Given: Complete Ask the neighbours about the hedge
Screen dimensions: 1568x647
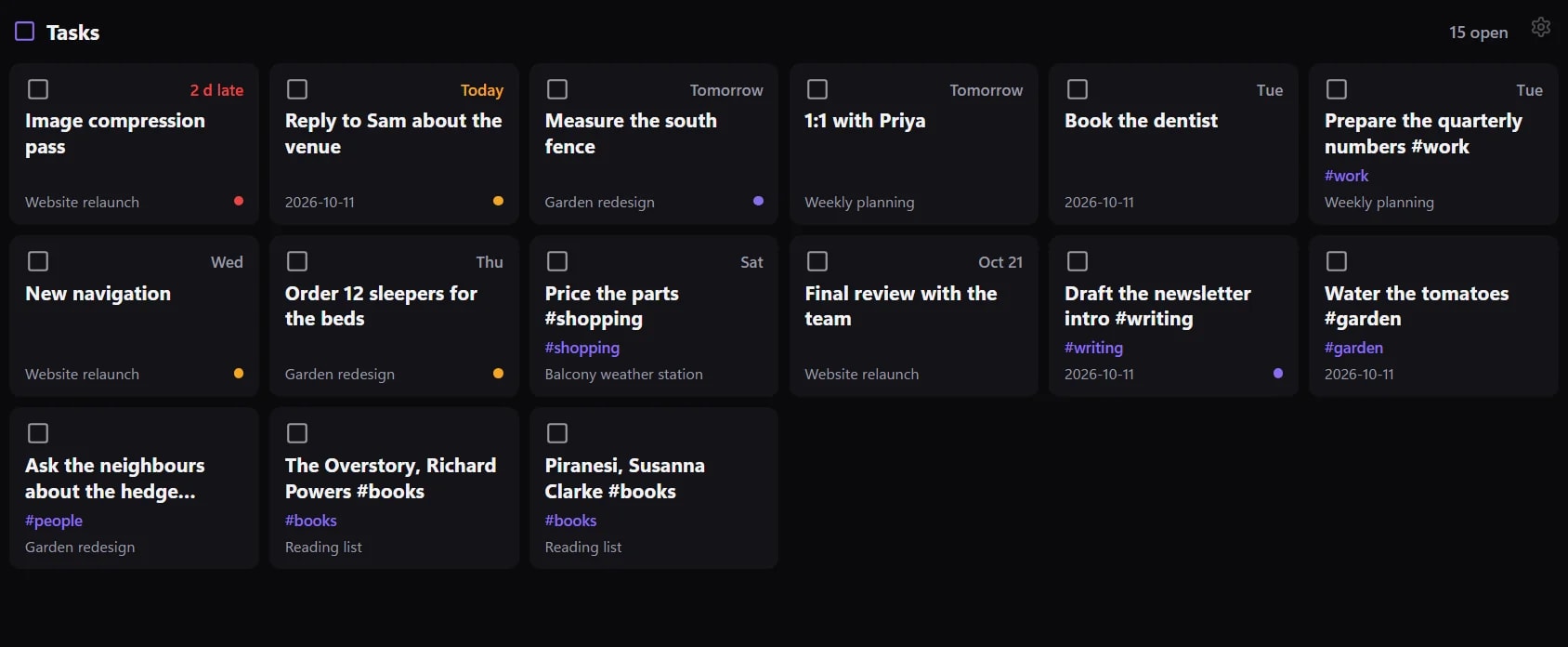Looking at the screenshot, I should [38, 433].
